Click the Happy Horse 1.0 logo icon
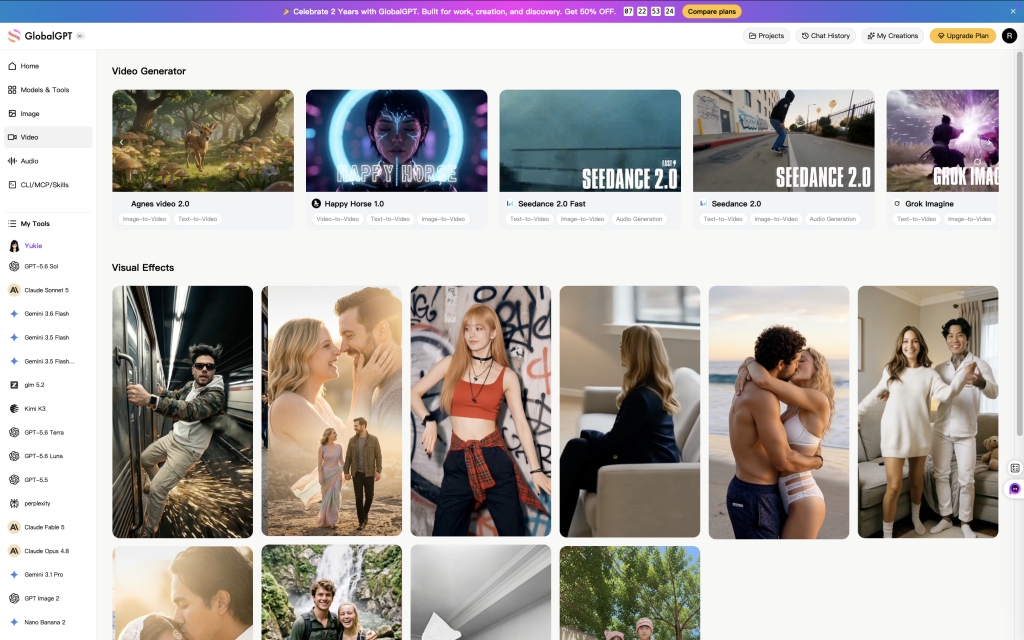 (x=316, y=204)
